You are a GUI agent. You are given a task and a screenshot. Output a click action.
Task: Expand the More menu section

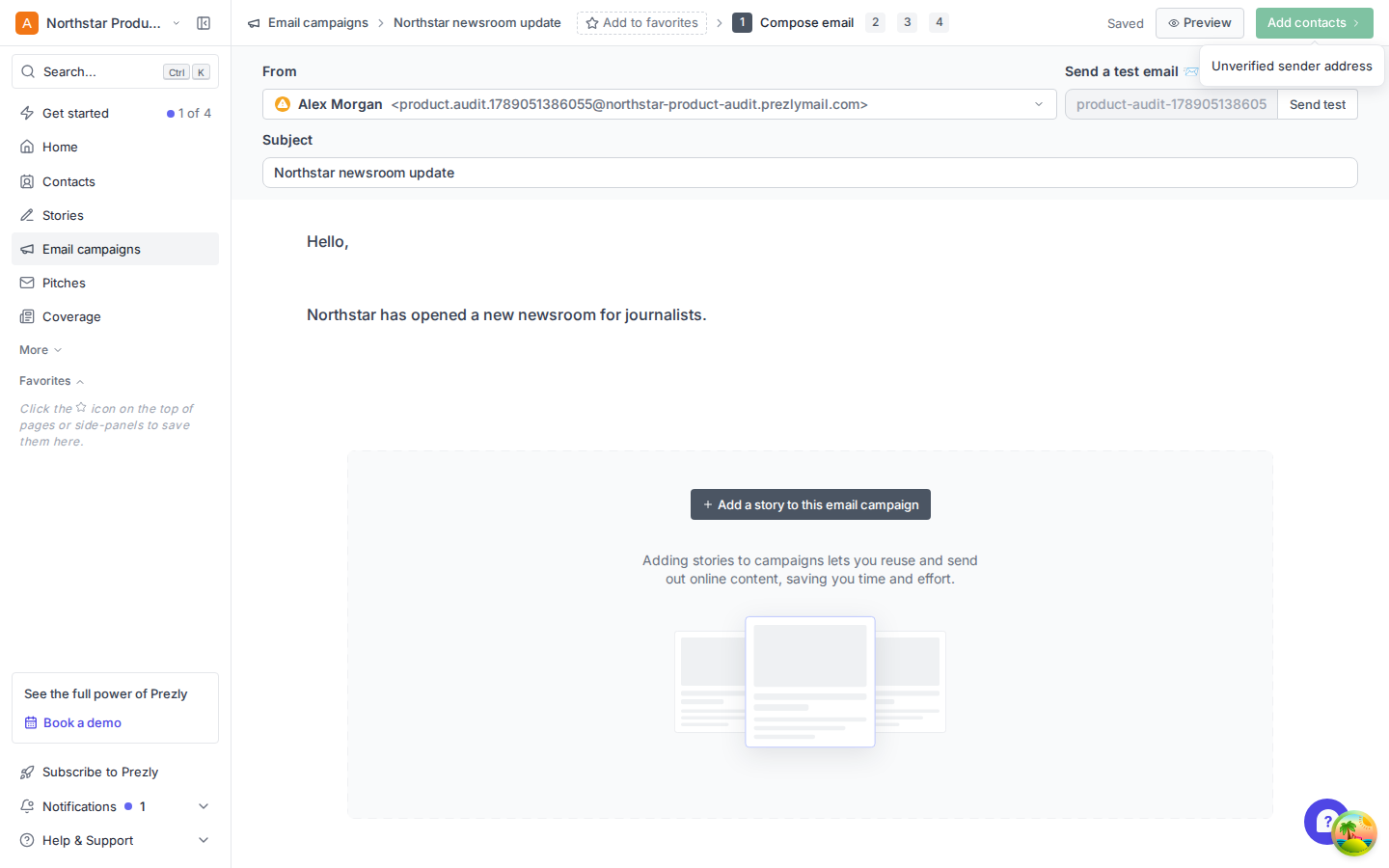[41, 350]
